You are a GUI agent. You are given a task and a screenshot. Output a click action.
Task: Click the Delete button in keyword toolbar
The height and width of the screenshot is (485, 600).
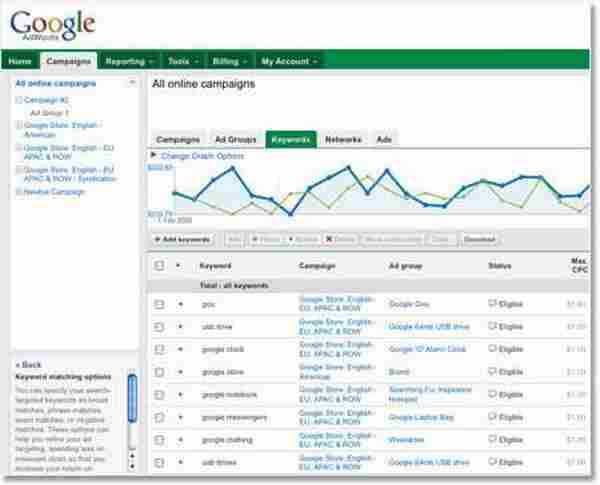340,240
